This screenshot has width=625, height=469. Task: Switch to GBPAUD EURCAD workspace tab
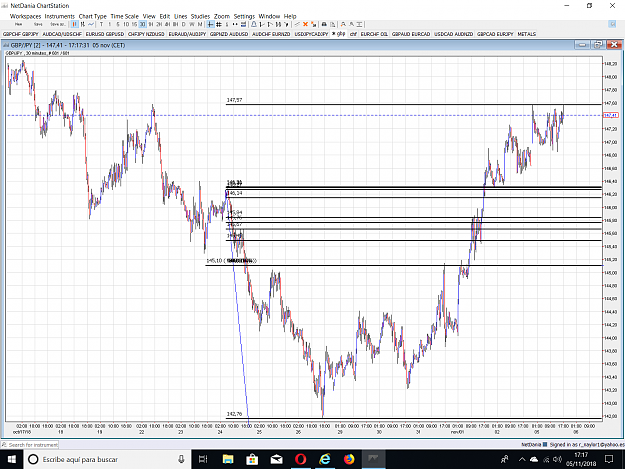click(411, 34)
